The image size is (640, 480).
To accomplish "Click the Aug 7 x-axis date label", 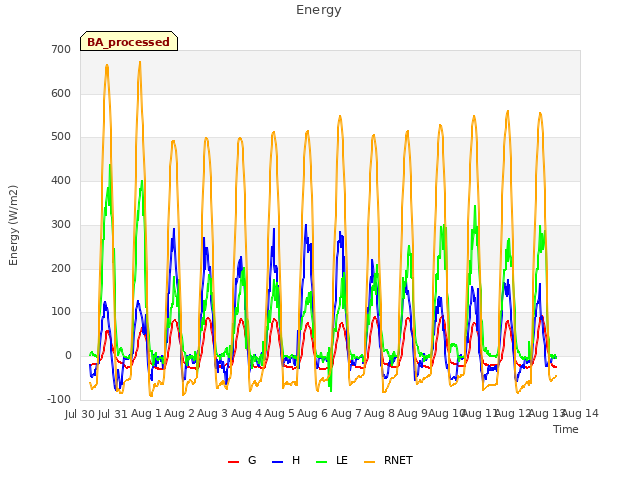I will [346, 413].
